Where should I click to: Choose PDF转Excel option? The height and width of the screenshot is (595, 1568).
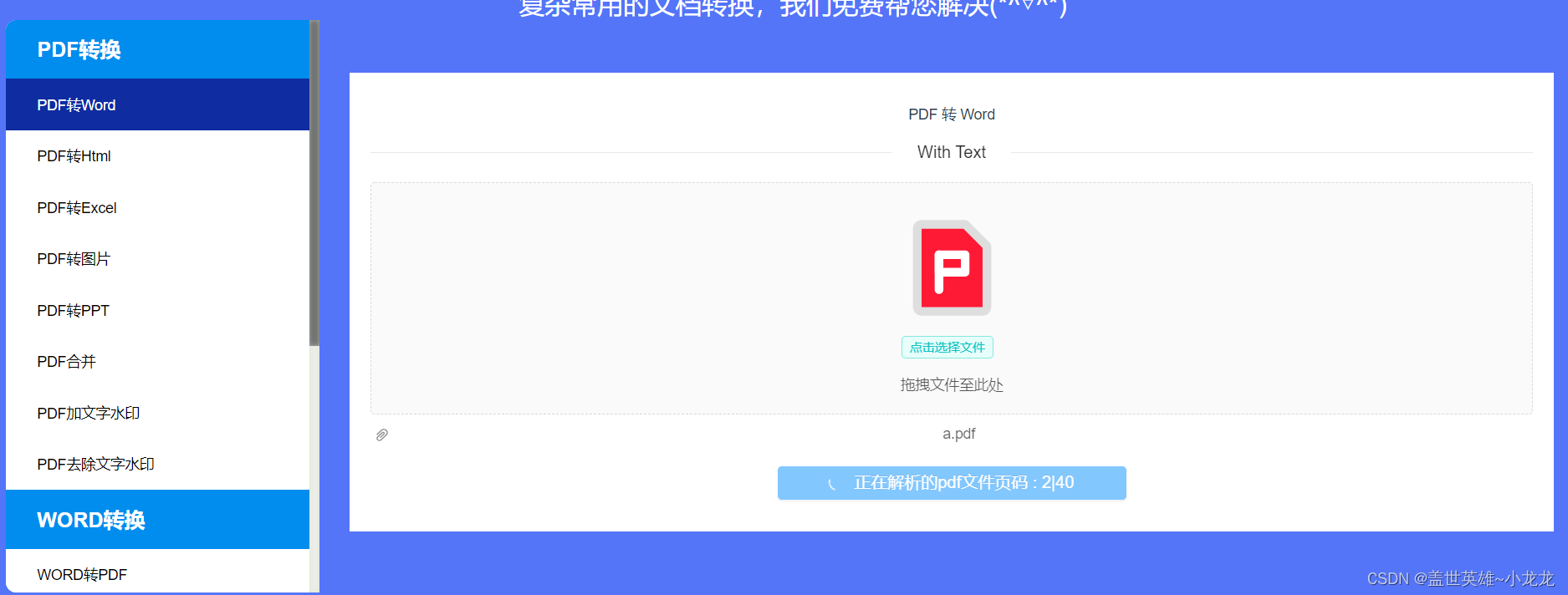click(157, 207)
